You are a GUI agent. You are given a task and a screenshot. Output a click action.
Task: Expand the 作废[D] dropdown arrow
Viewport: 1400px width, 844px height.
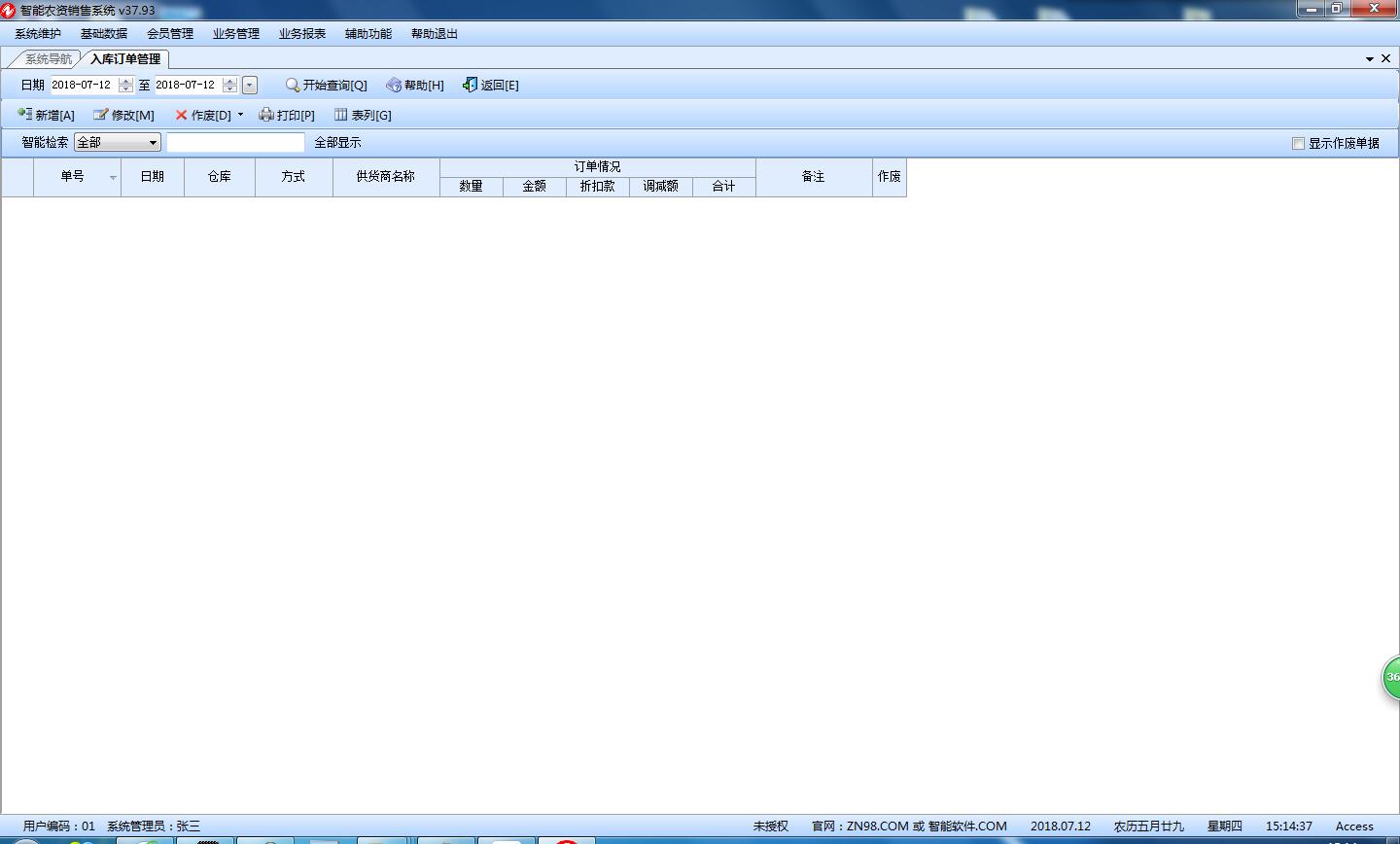click(x=240, y=115)
